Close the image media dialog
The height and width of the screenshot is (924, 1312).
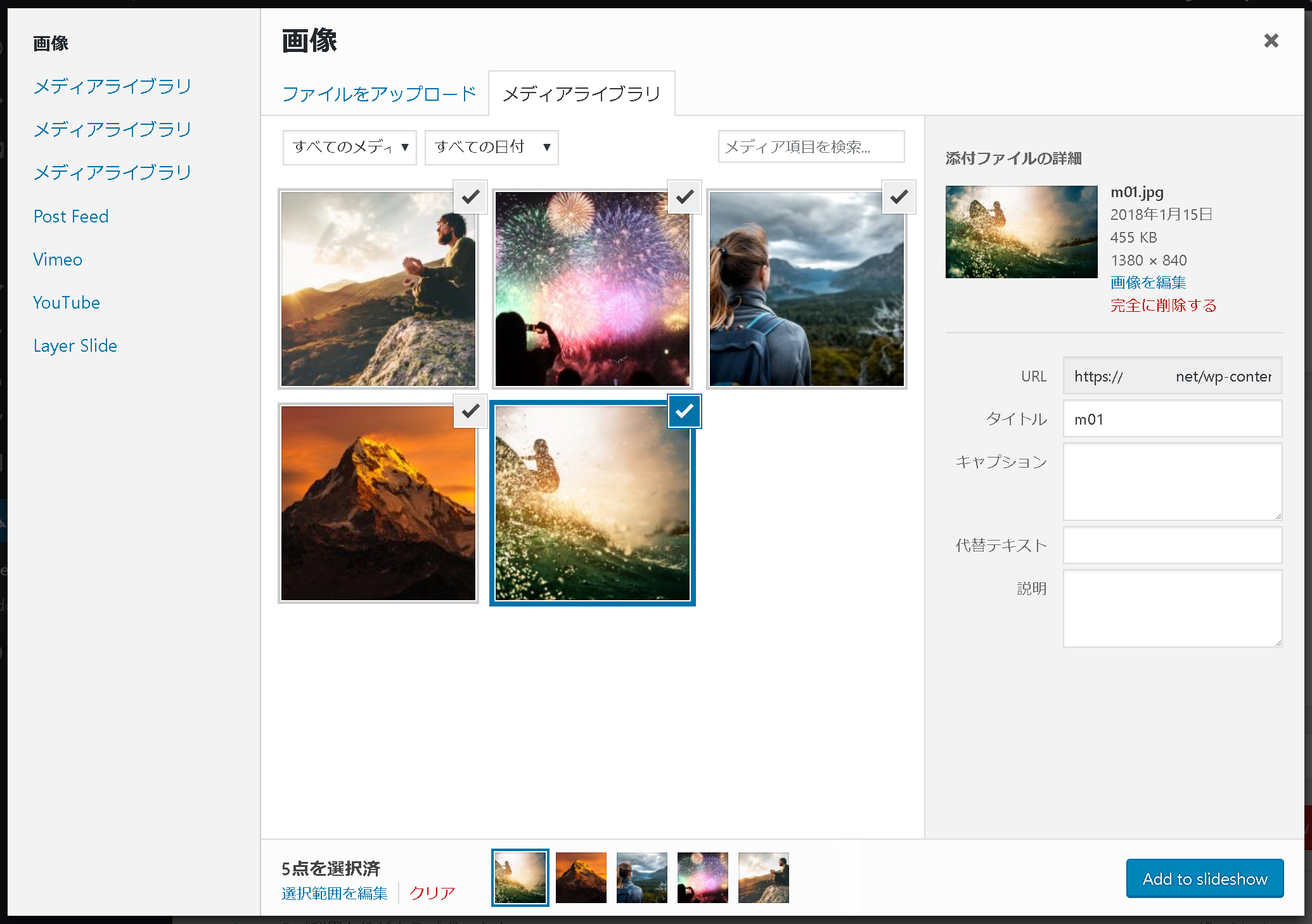(1271, 41)
